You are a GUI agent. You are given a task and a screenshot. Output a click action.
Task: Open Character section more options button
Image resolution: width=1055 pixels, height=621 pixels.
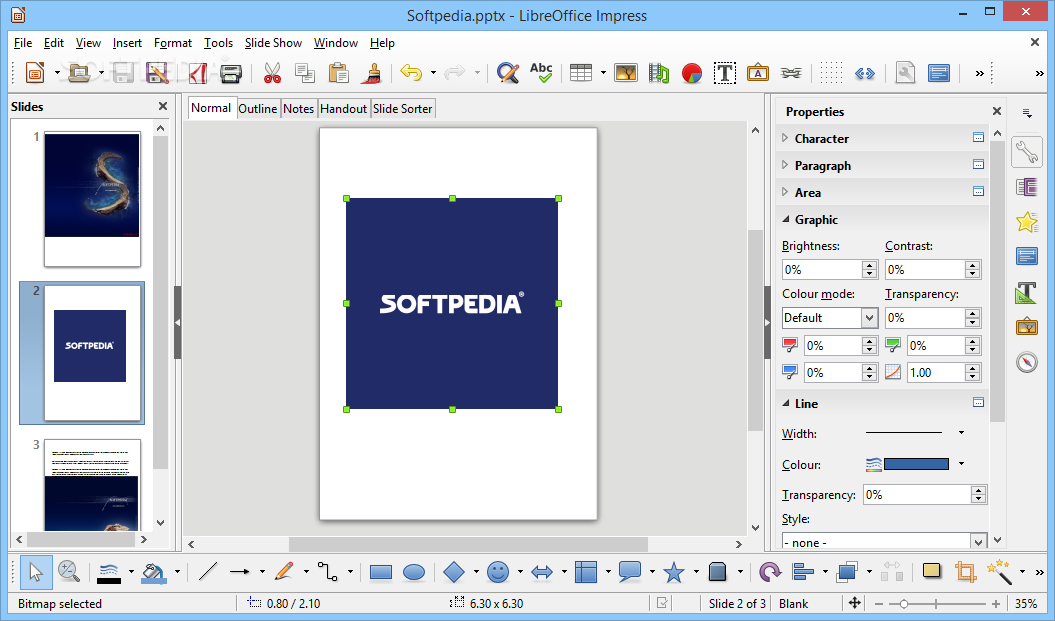tap(978, 137)
